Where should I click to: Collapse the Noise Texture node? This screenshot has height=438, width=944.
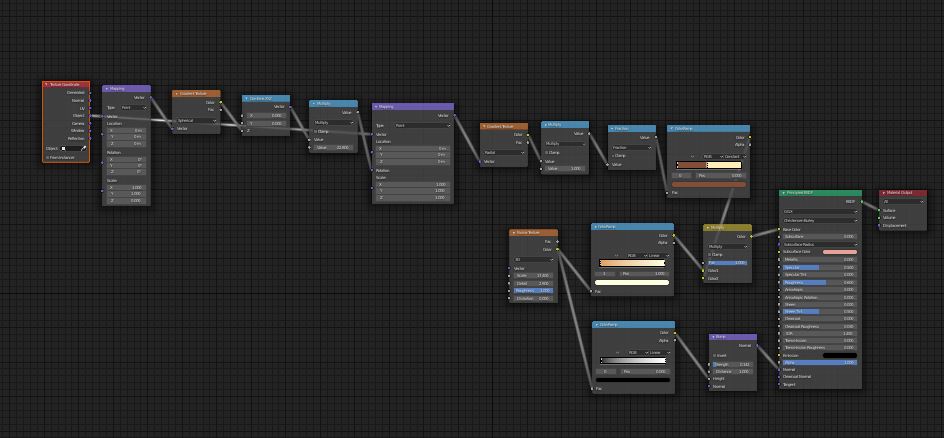(512, 232)
